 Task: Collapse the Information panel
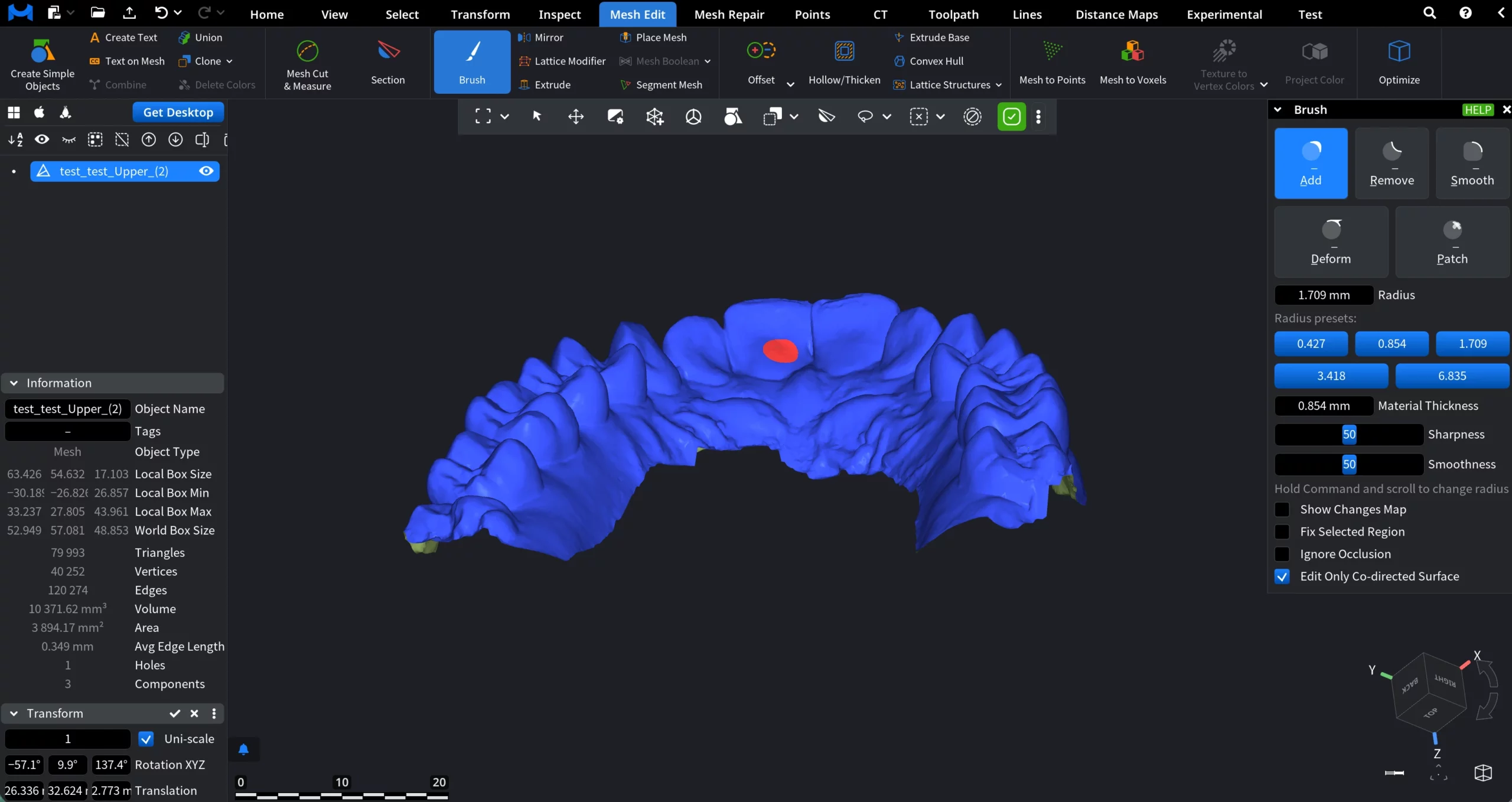pyautogui.click(x=14, y=383)
